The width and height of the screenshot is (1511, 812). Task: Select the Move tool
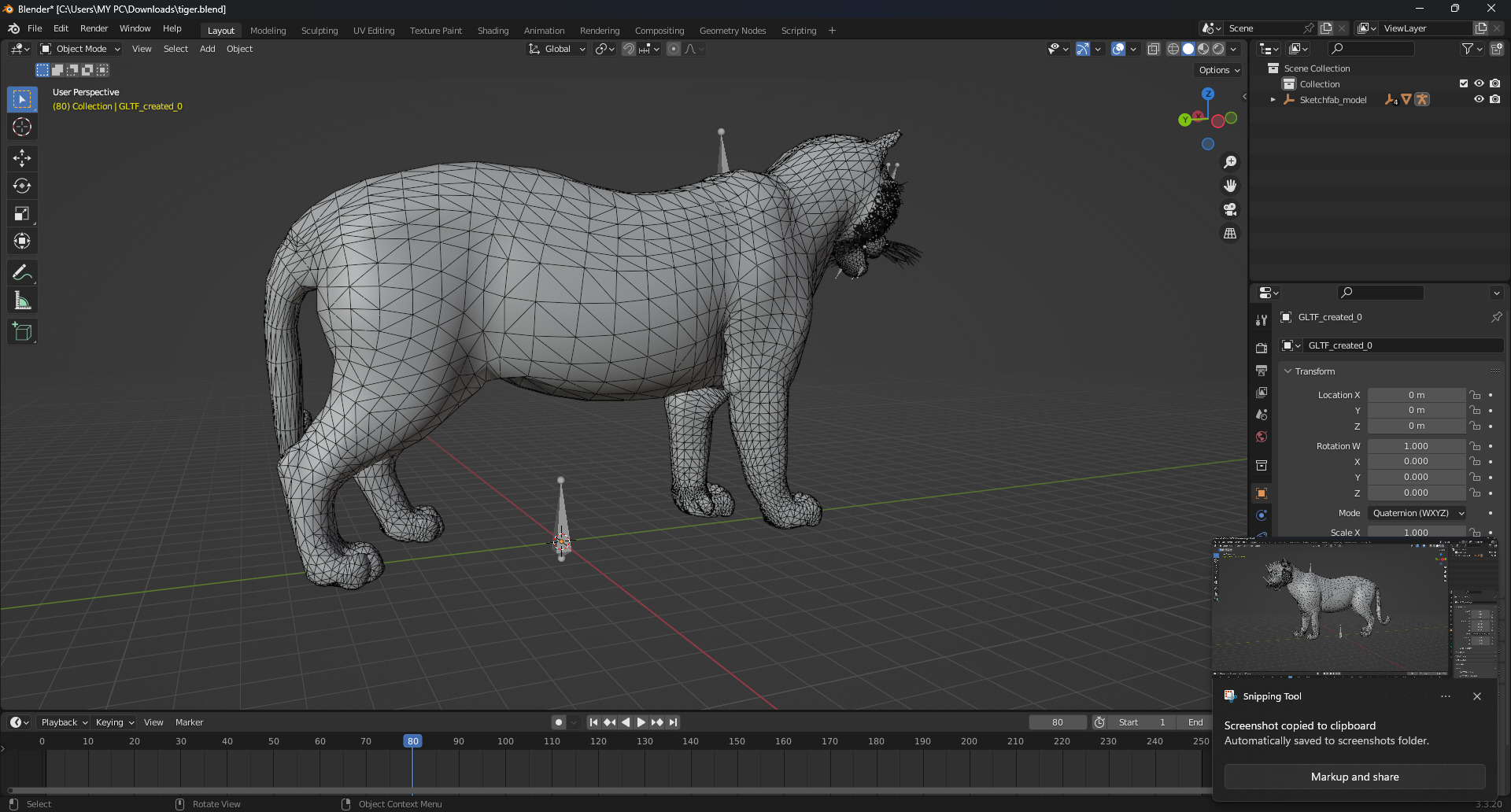tap(22, 158)
